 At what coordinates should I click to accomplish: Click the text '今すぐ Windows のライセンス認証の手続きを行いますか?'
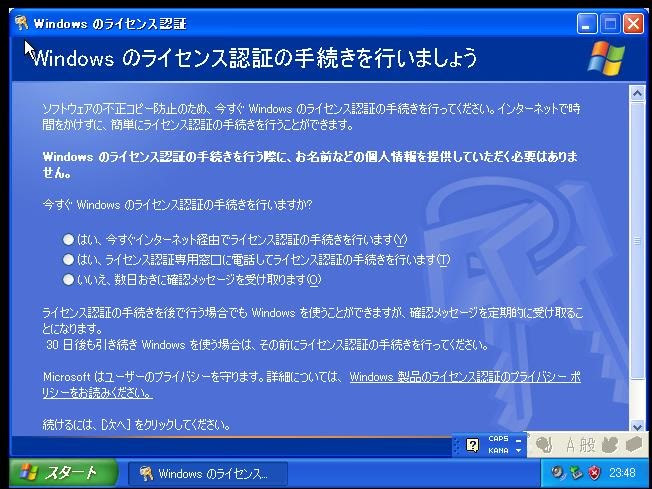[178, 205]
